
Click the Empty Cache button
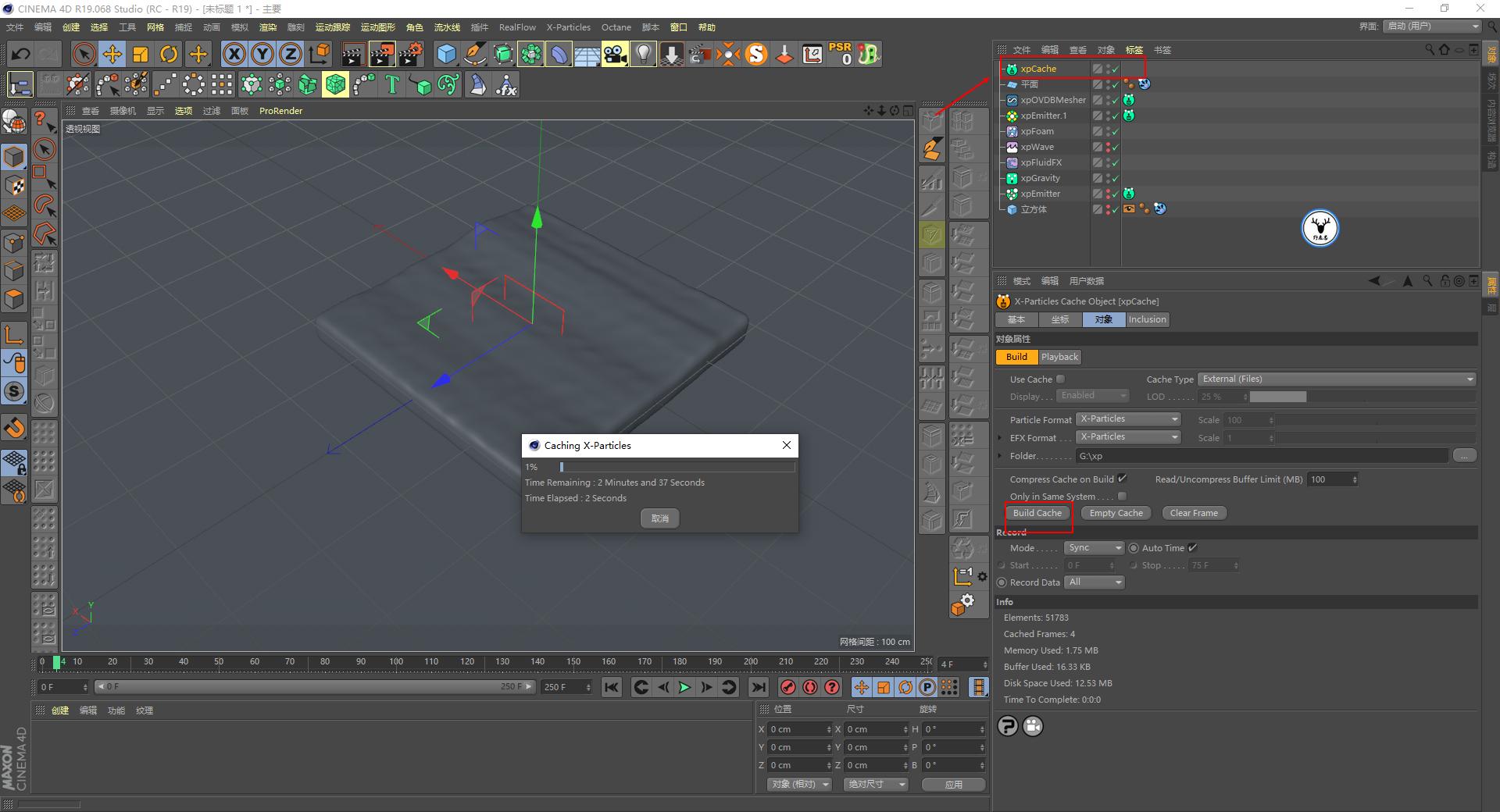[x=1116, y=512]
